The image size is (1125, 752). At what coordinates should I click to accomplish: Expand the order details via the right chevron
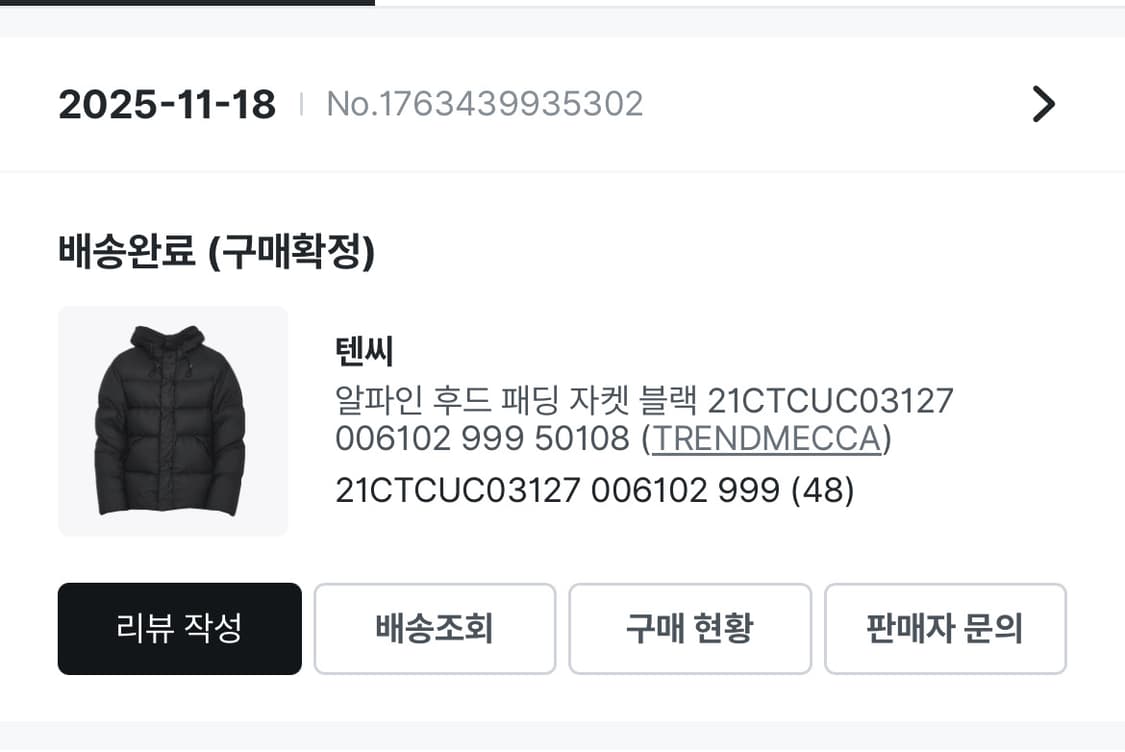pos(1043,104)
